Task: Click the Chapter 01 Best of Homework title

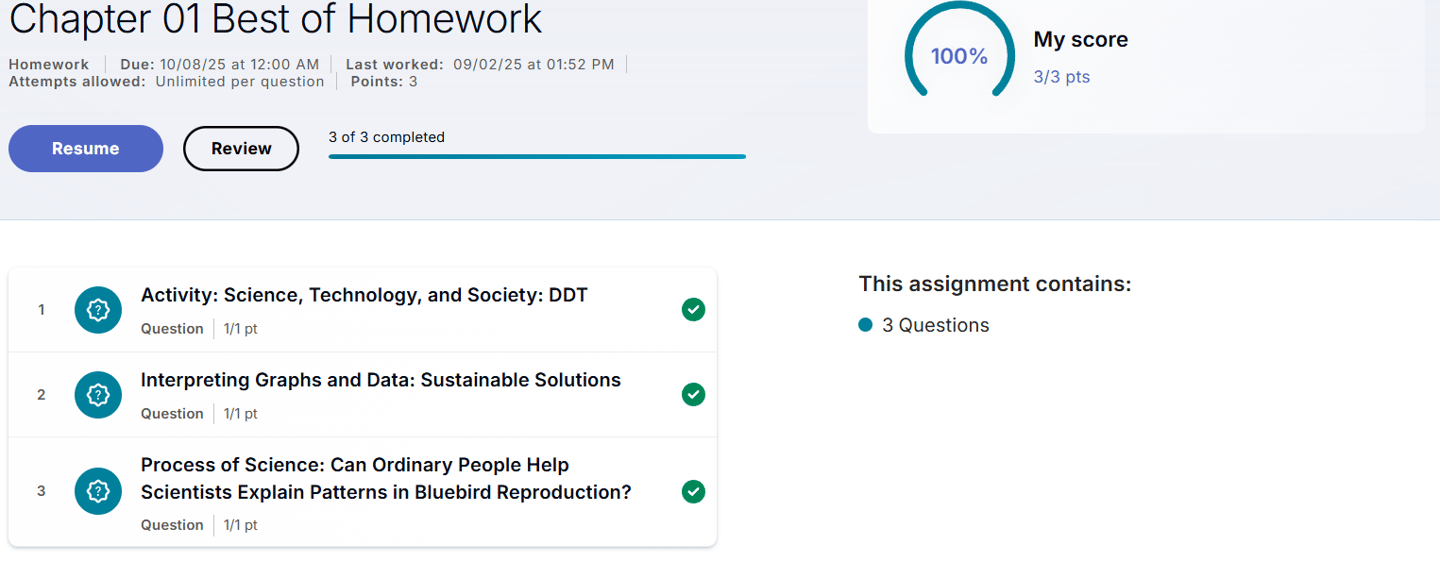Action: click(x=275, y=19)
